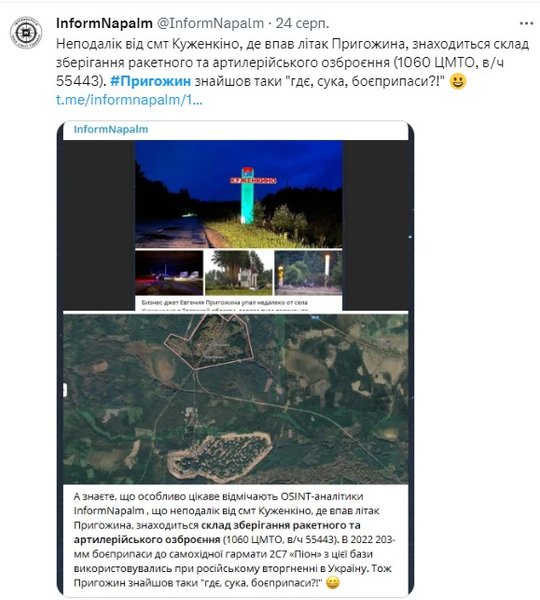The height and width of the screenshot is (600, 540).
Task: Click the tweet body text paragraph
Action: coord(293,62)
